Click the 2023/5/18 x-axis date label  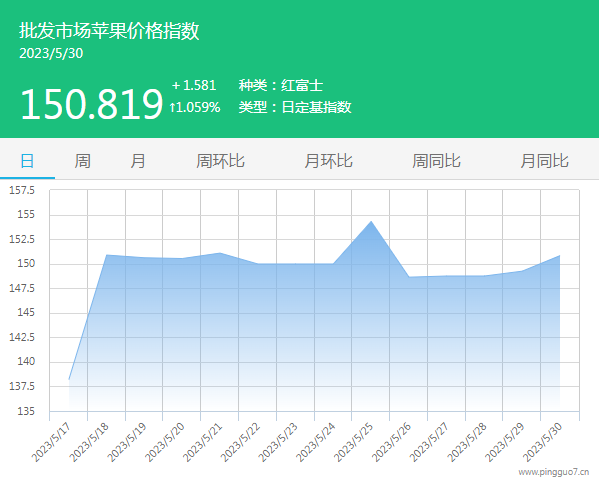[89, 442]
